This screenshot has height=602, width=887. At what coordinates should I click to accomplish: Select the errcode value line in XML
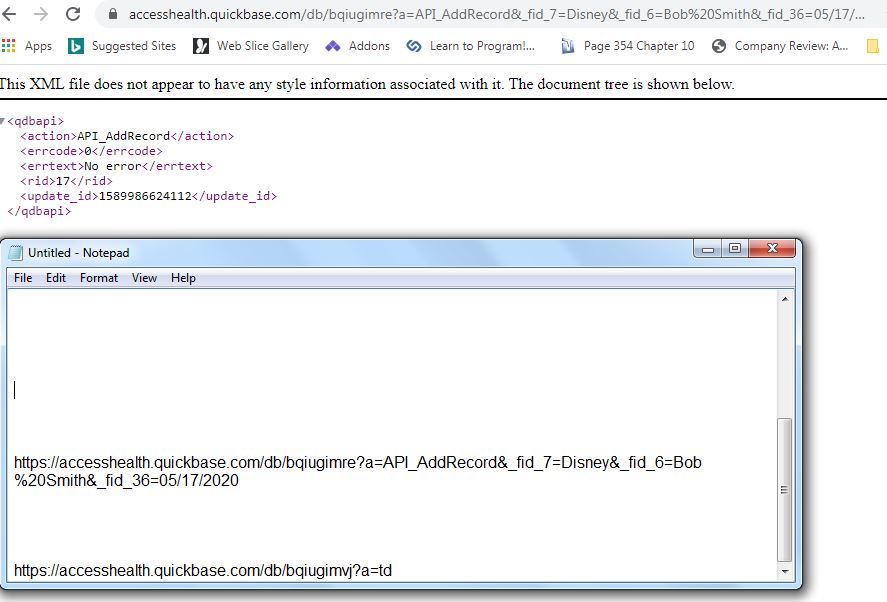click(91, 151)
